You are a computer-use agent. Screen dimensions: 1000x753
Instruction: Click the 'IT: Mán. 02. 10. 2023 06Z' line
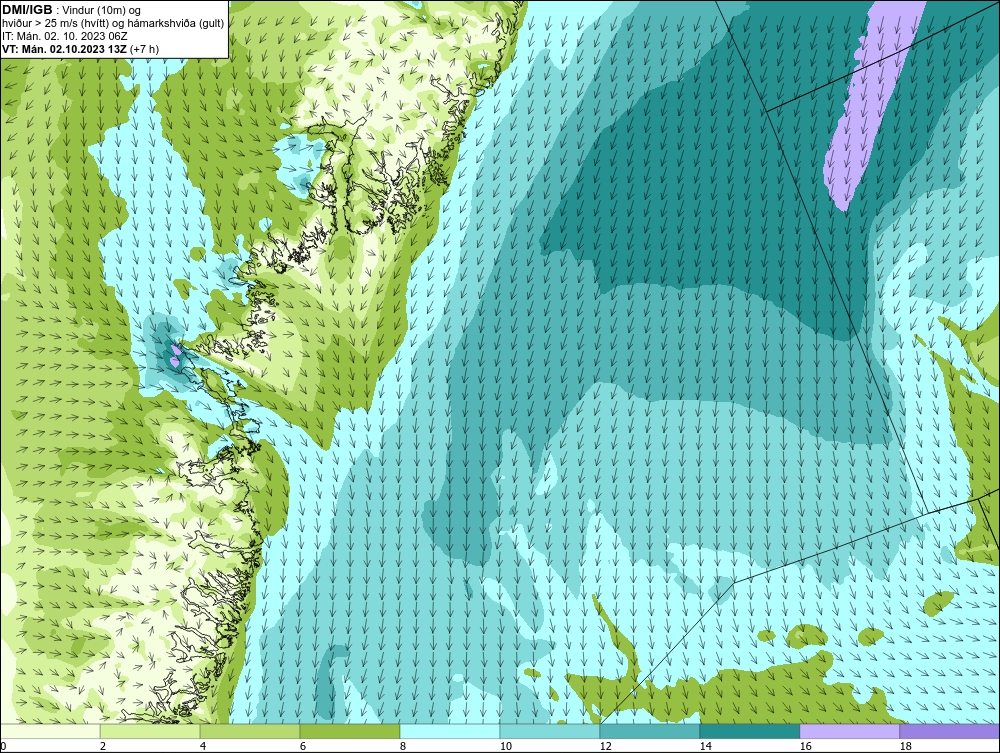64,36
